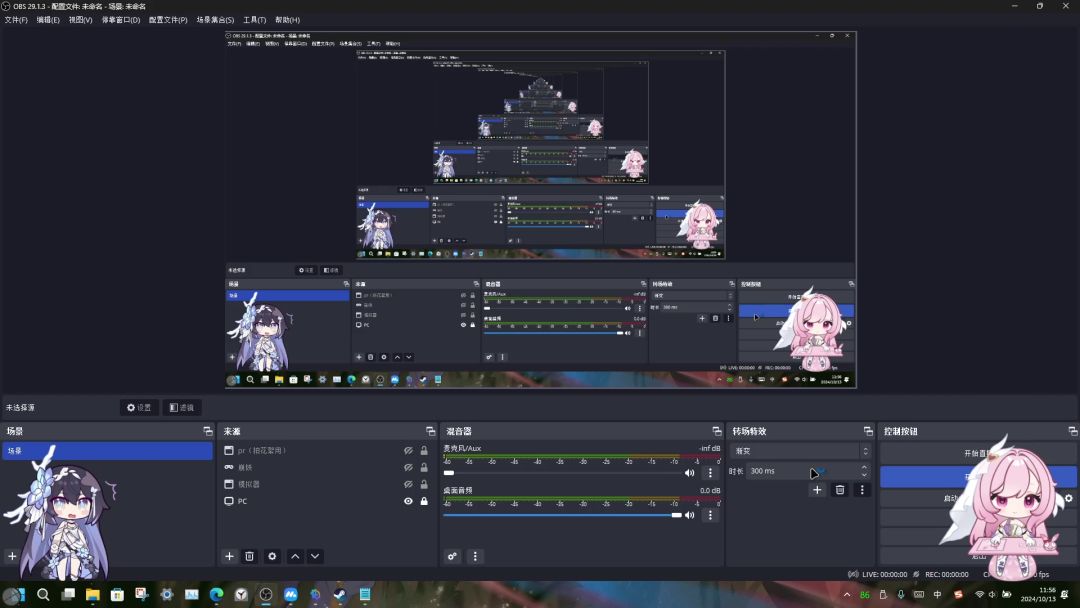Open virtual camera settings gear icon
This screenshot has height=608, width=1080.
tap(1069, 499)
